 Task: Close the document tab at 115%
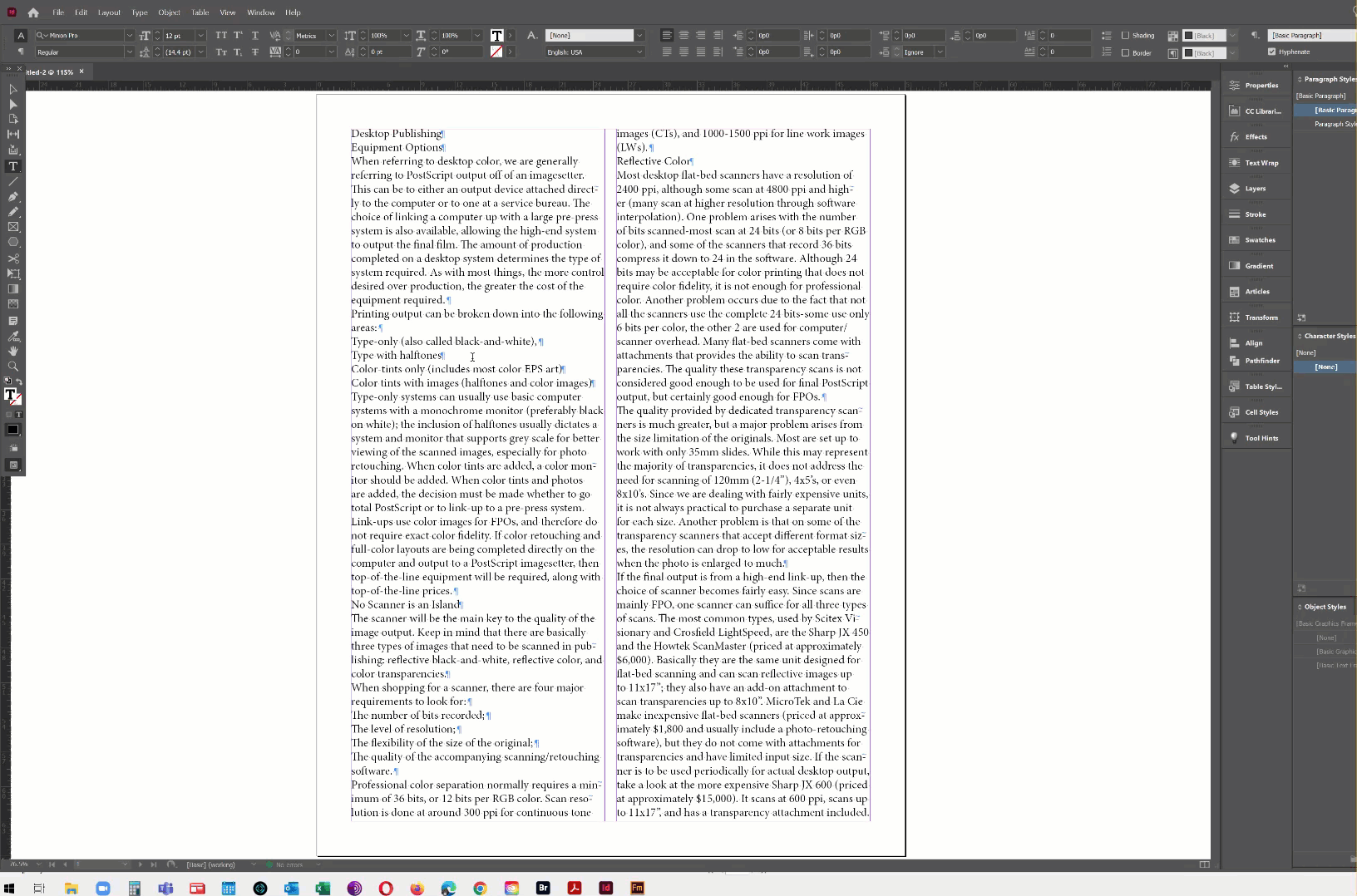[81, 71]
